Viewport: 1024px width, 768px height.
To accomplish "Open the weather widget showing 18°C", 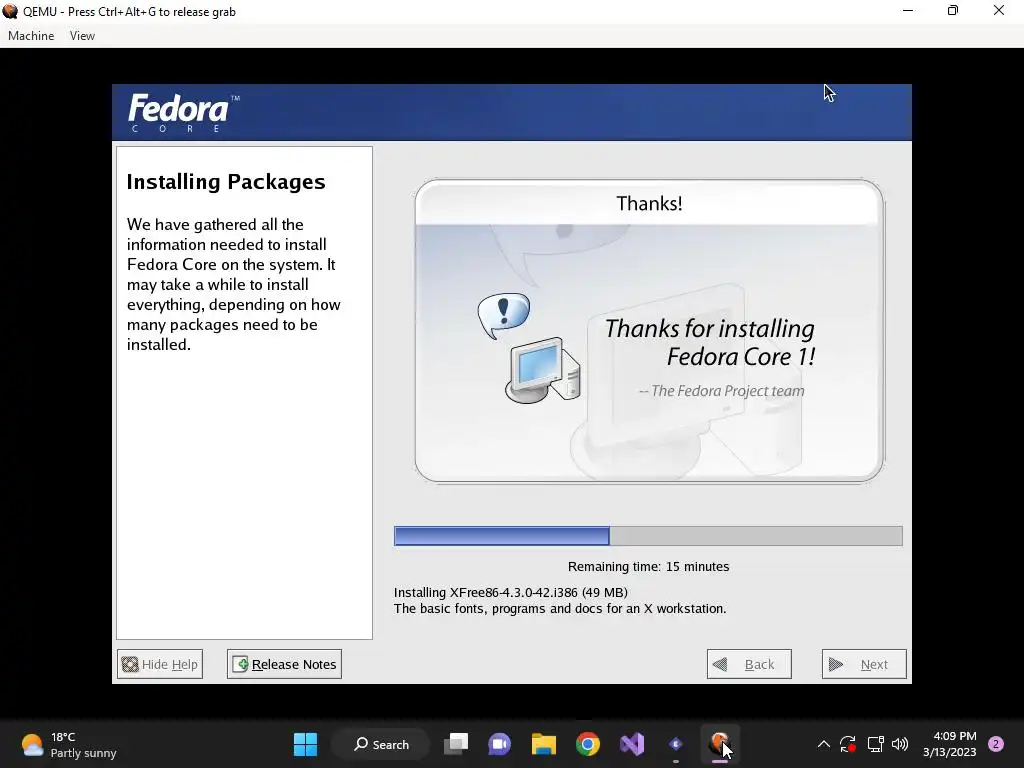I will click(69, 744).
